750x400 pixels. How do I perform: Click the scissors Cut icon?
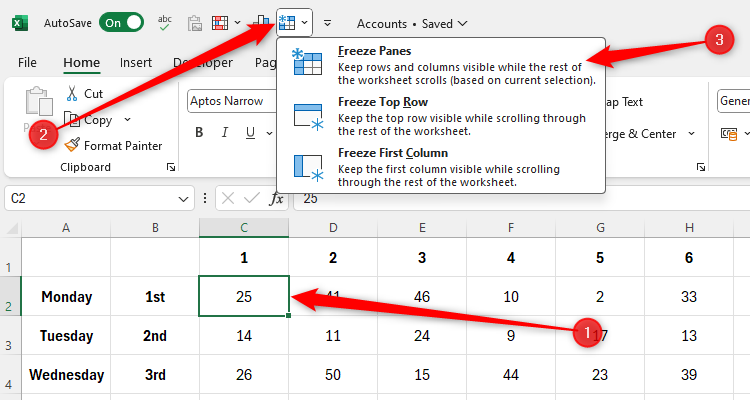(72, 94)
